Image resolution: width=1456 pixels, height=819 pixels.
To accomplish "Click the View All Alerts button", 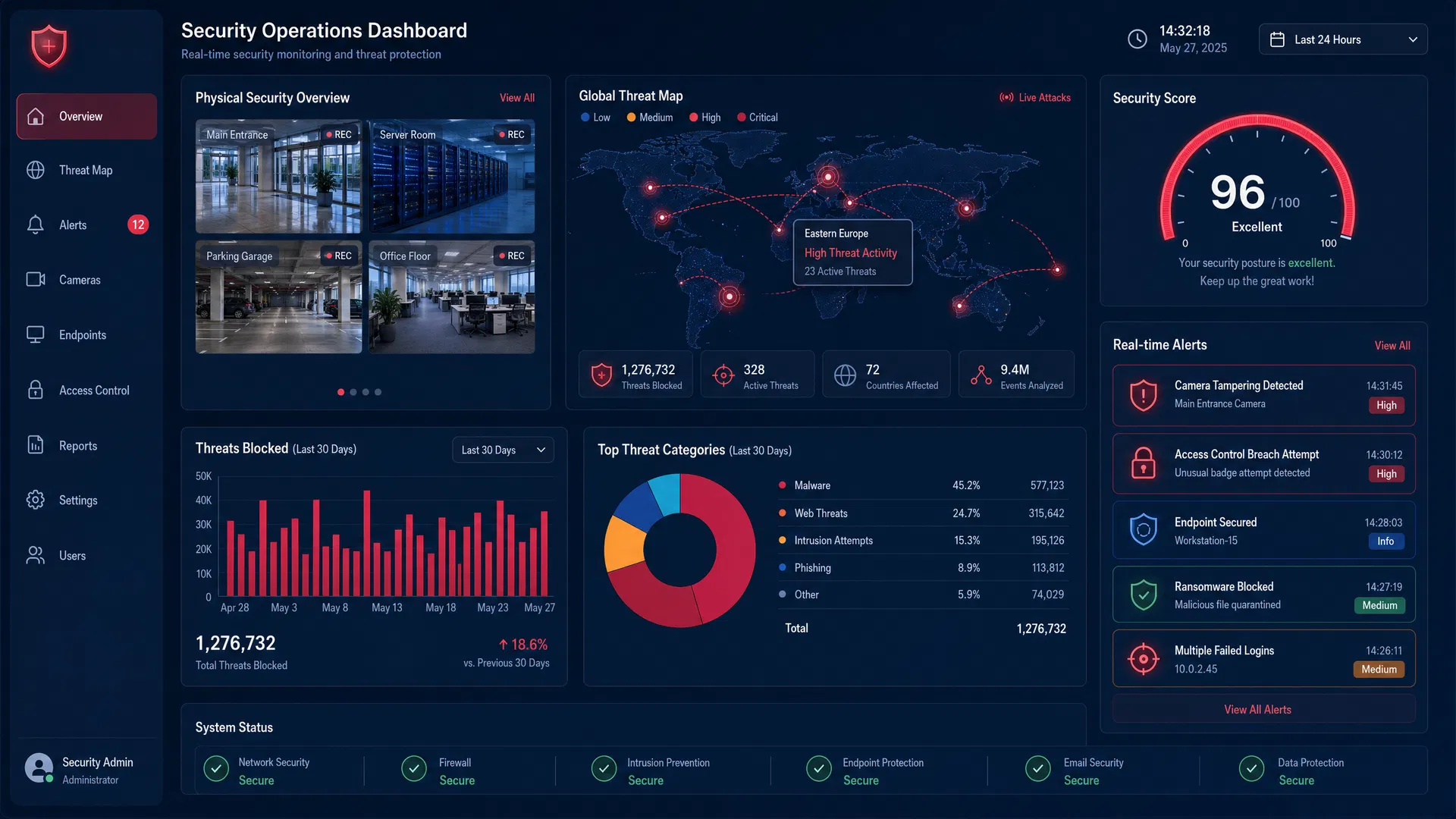I will pos(1263,709).
